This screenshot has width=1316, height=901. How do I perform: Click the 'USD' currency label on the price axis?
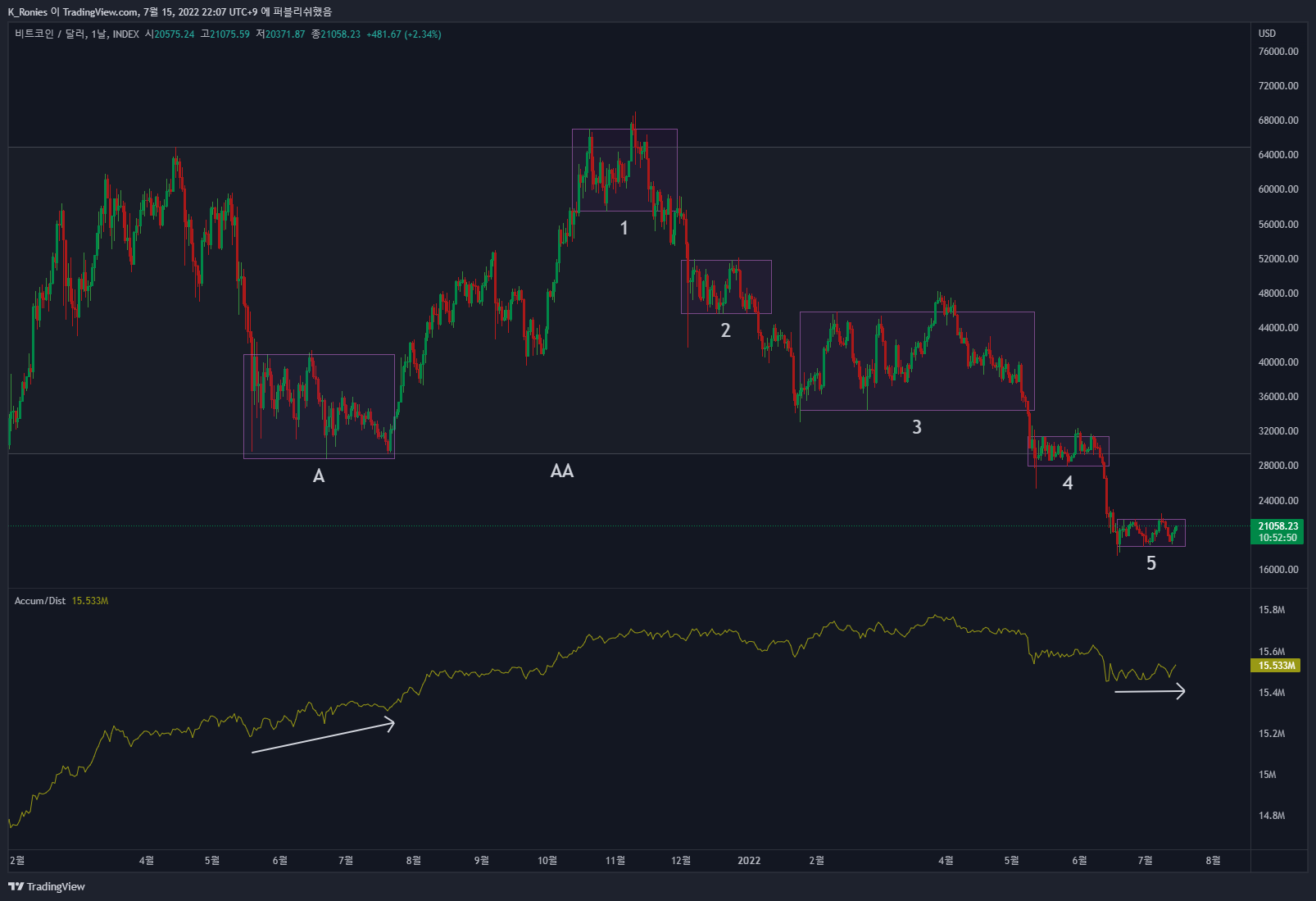click(x=1268, y=34)
